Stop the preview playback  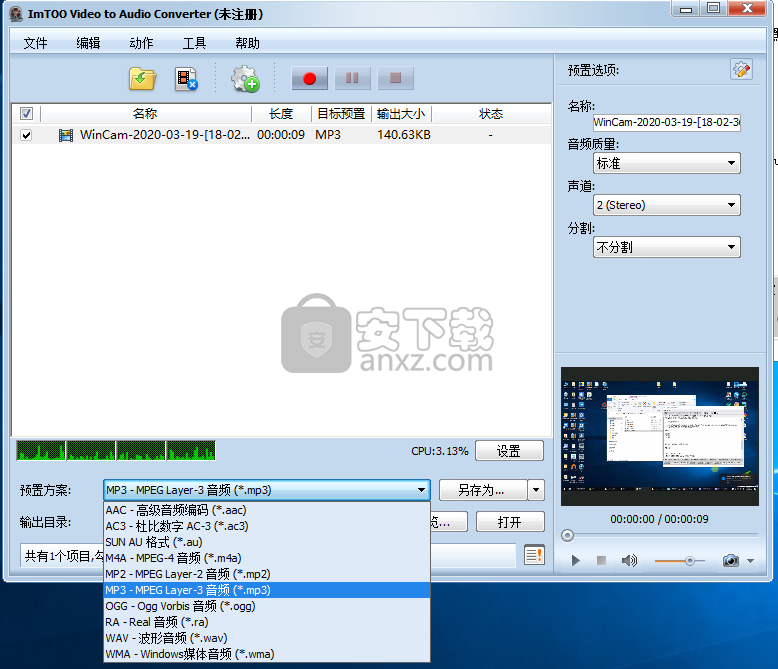[601, 560]
